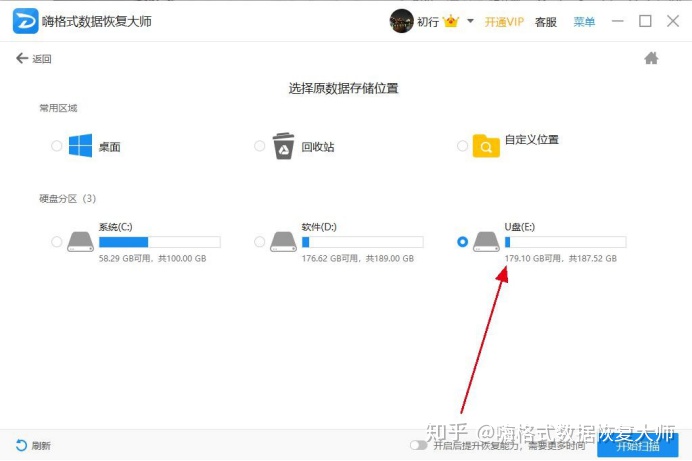Click the 硬盘分区 (3) heading
The height and width of the screenshot is (461, 692).
click(x=68, y=199)
